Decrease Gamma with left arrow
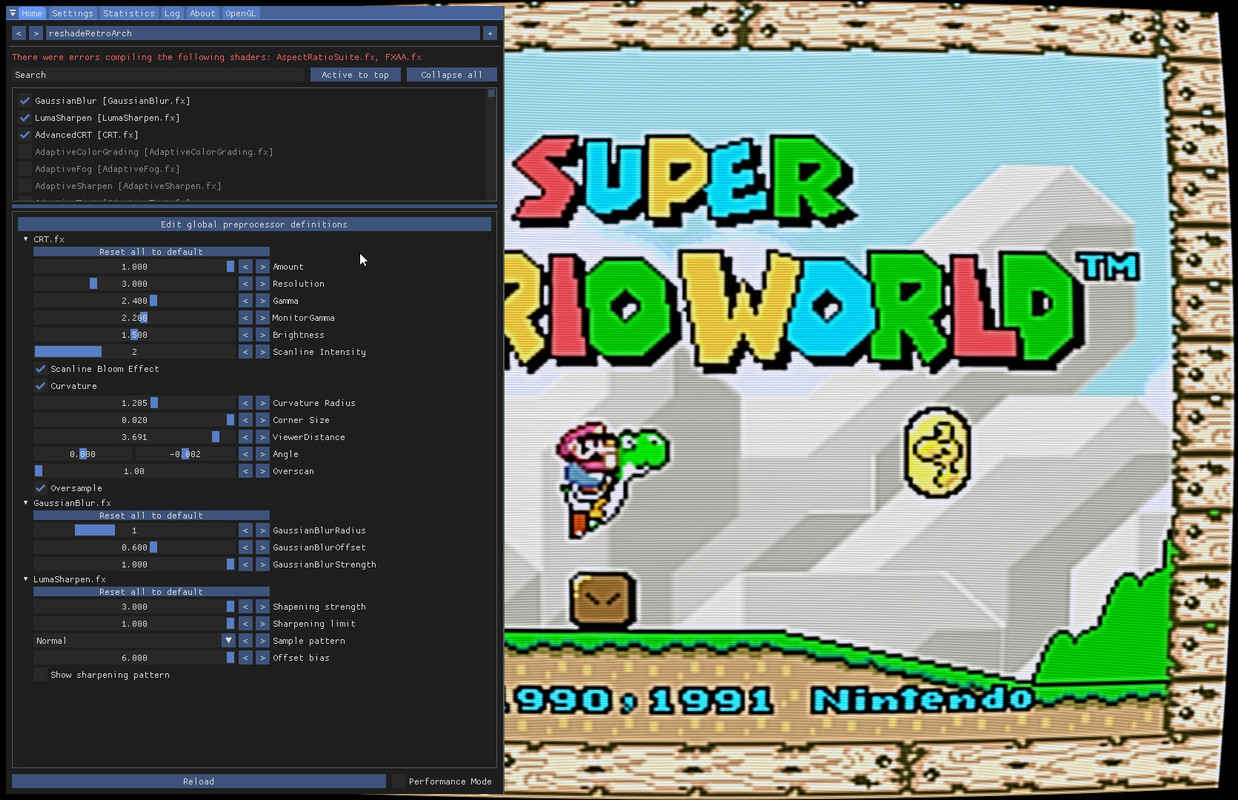This screenshot has height=800, width=1238. pyautogui.click(x=245, y=301)
